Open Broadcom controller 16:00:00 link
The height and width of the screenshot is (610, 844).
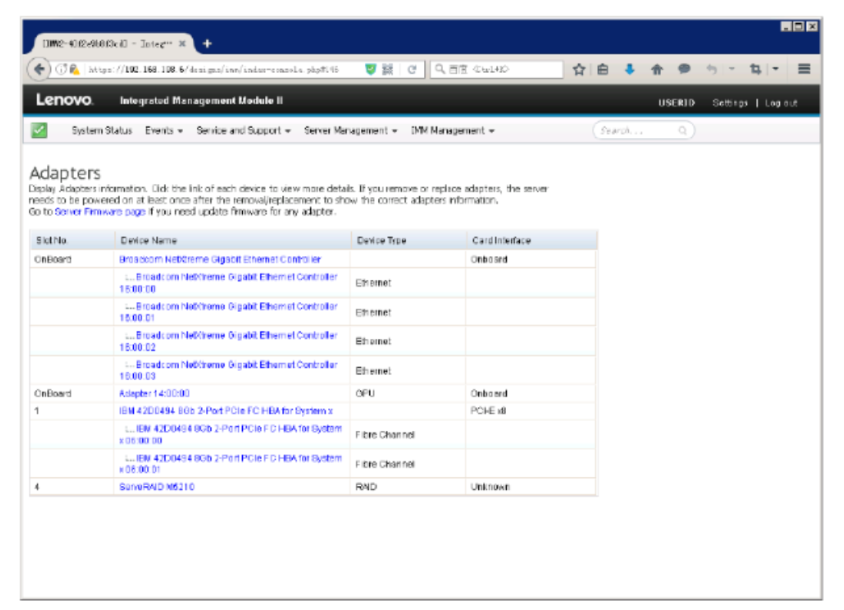point(228,283)
